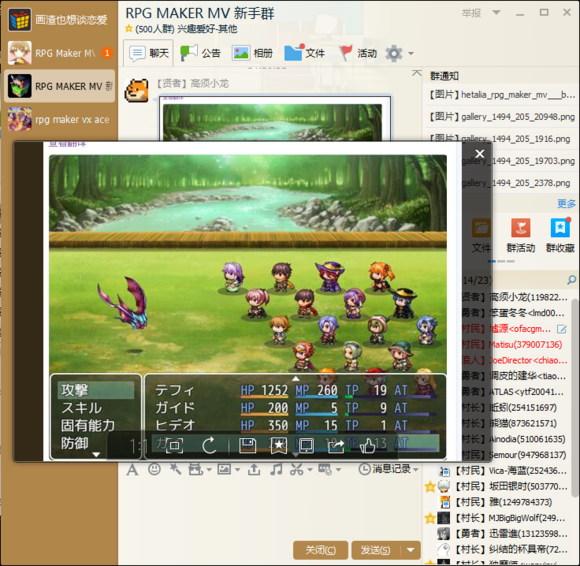580x566 pixels.
Task: Open the 群活动 group activity icon
Action: pos(521,235)
